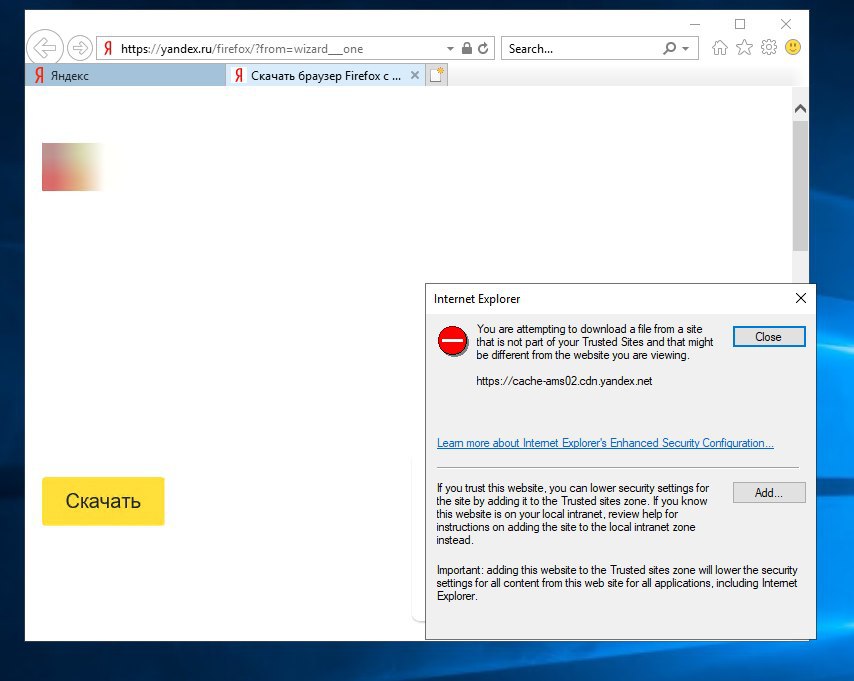Viewport: 854px width, 681px height.
Task: Refresh the page with the reload icon
Action: tap(483, 48)
